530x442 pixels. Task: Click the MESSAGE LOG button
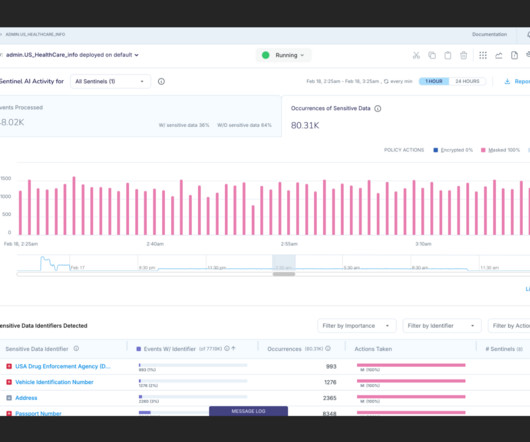point(248,411)
